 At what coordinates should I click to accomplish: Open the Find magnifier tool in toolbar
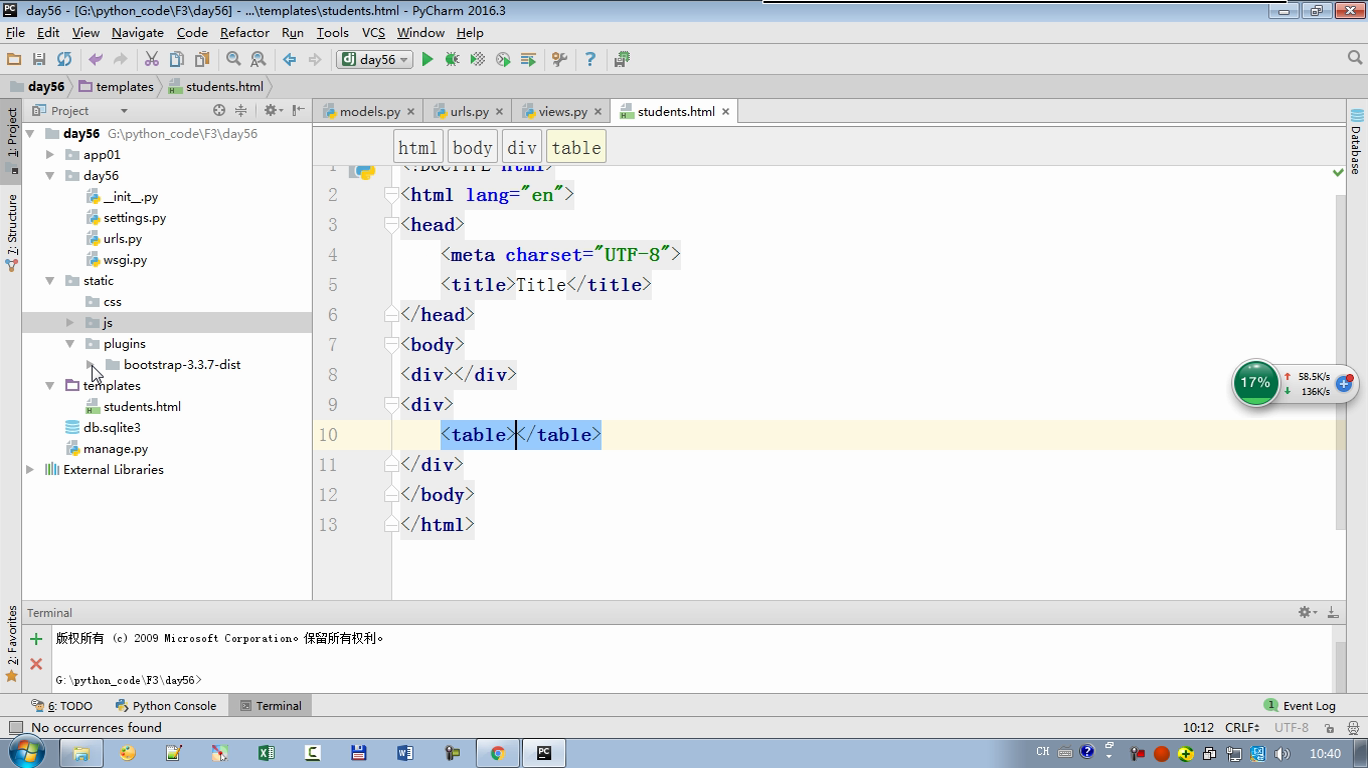point(233,60)
